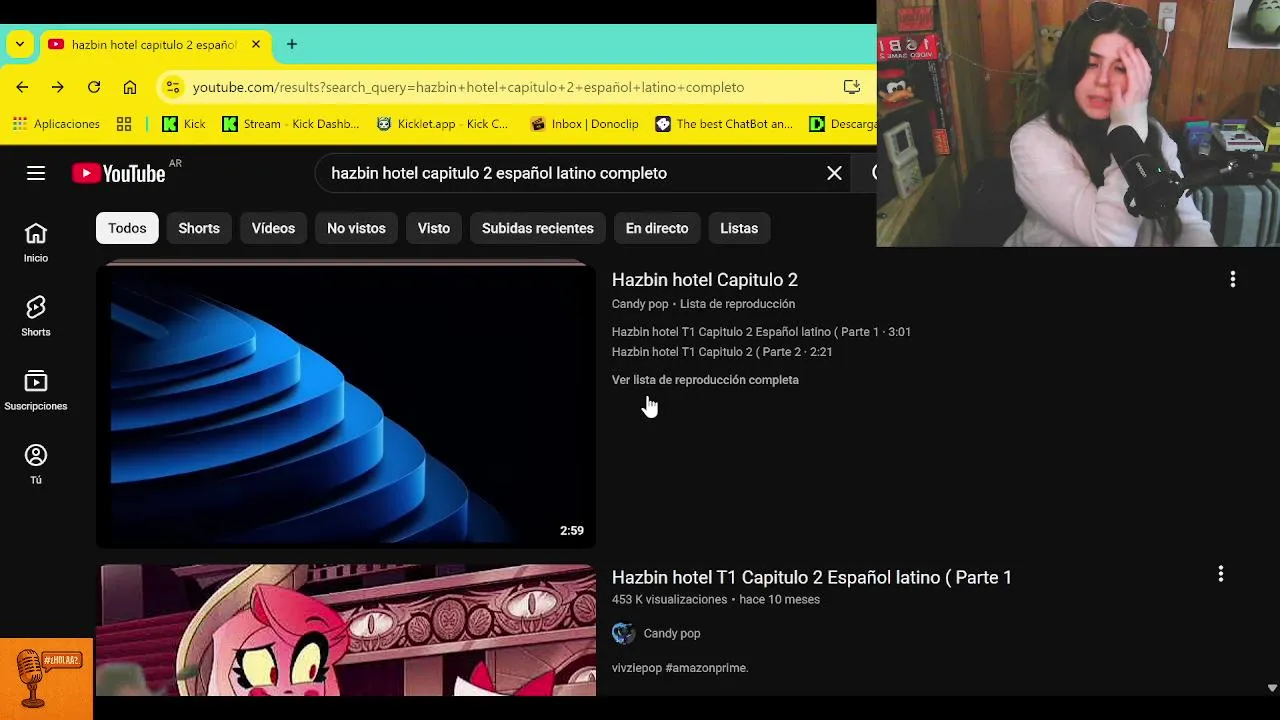Open the Stream - Kick Dashboard bookmark
The width and height of the screenshot is (1280, 720).
[291, 124]
